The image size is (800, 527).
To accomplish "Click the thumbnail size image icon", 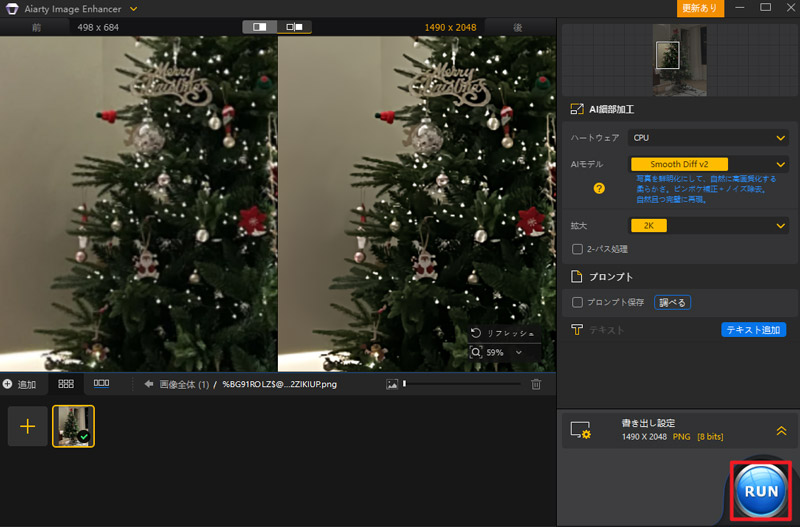I will coord(392,384).
